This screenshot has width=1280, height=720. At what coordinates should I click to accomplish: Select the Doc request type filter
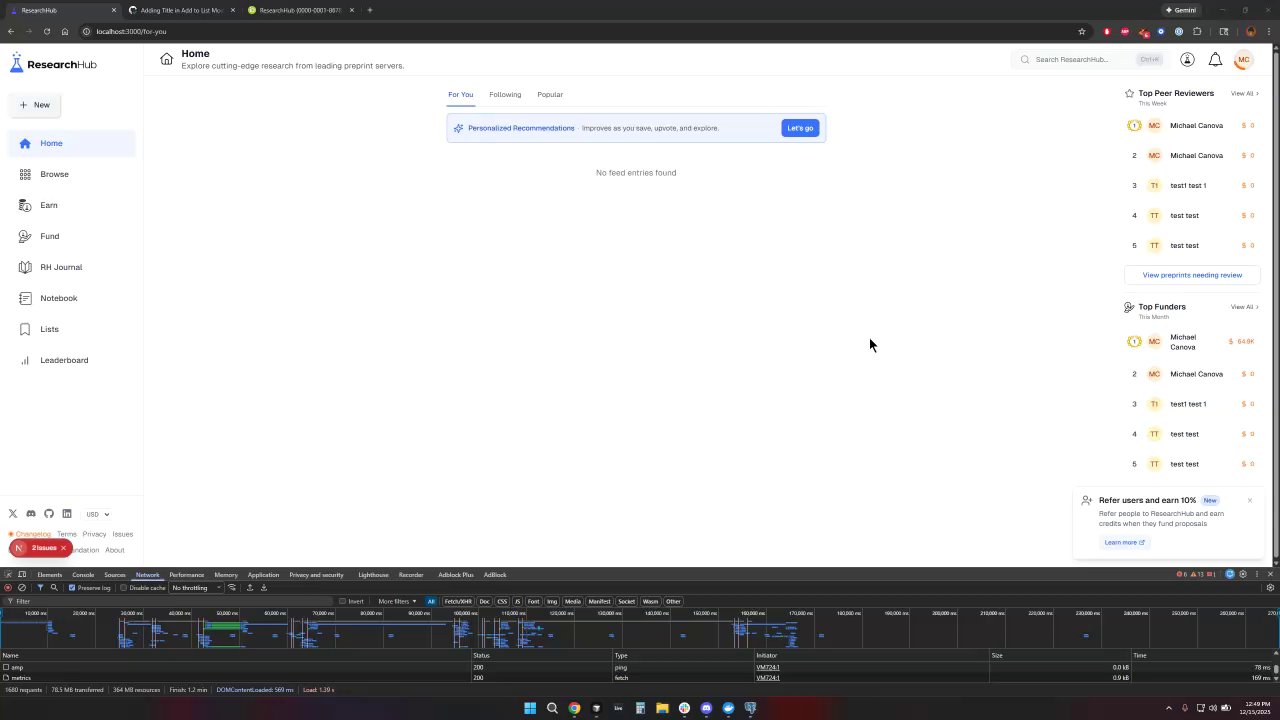click(484, 602)
